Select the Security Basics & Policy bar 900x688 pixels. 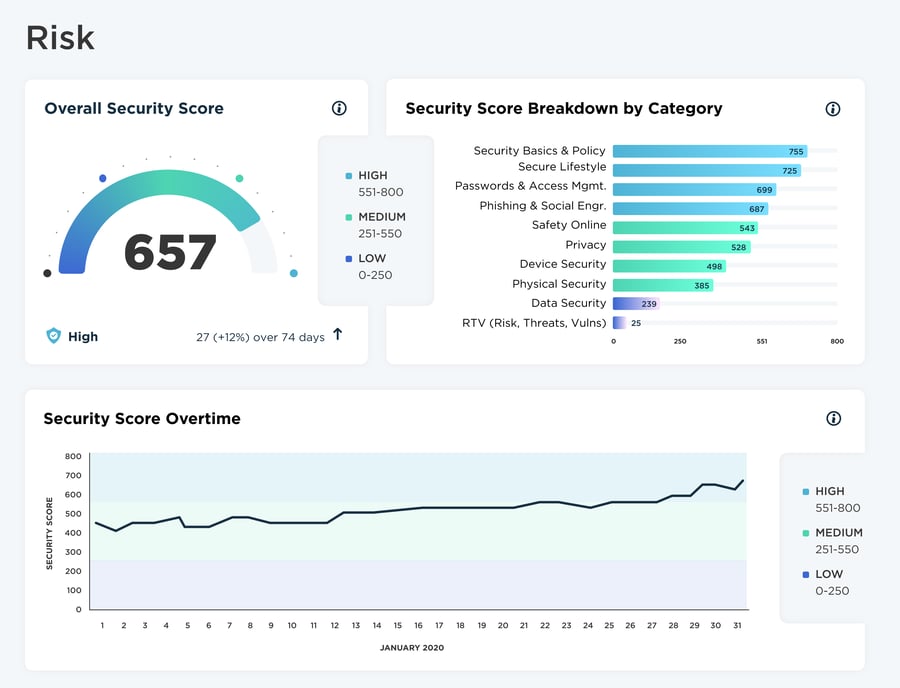coord(710,151)
